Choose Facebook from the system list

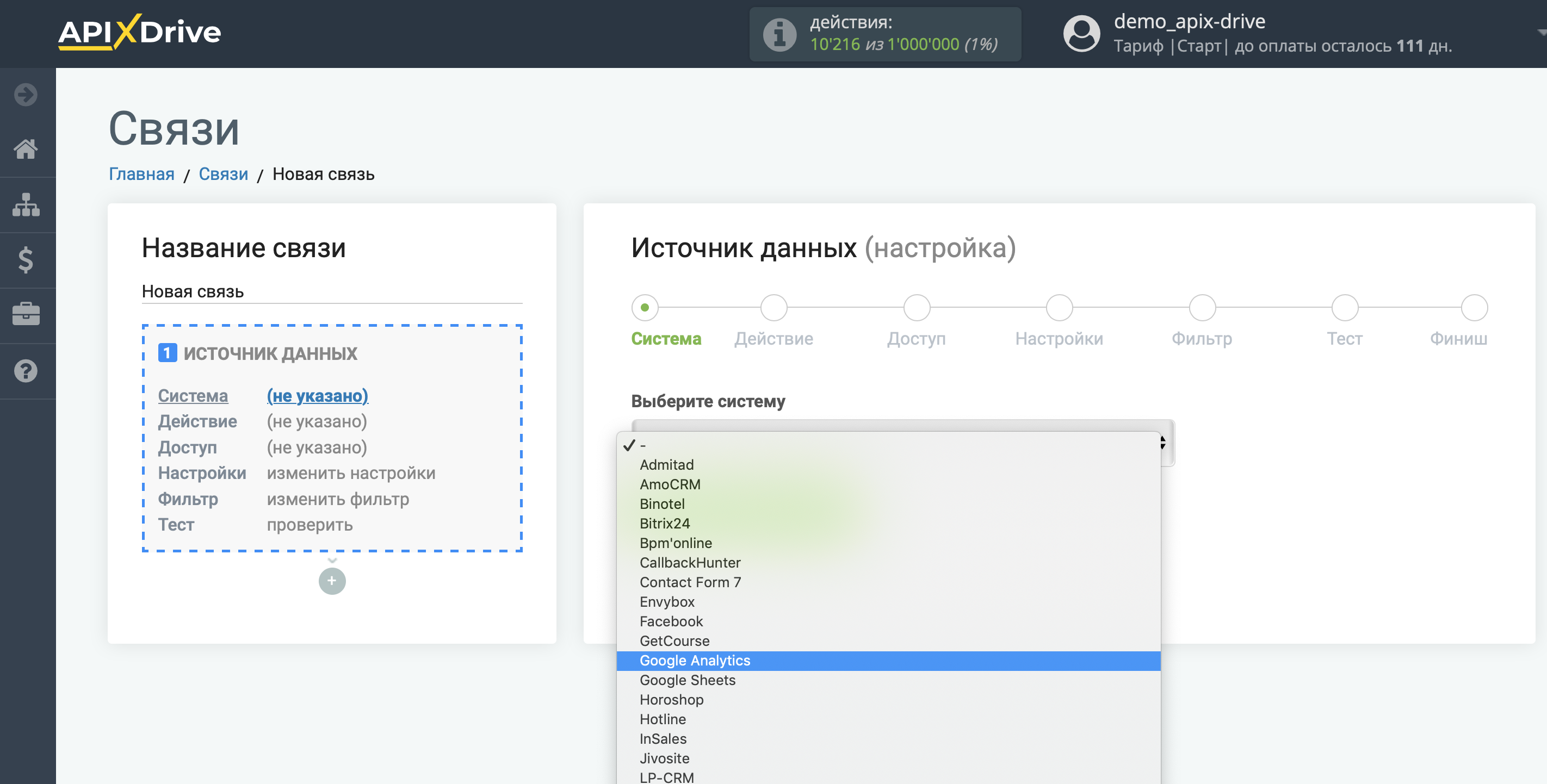click(888, 621)
